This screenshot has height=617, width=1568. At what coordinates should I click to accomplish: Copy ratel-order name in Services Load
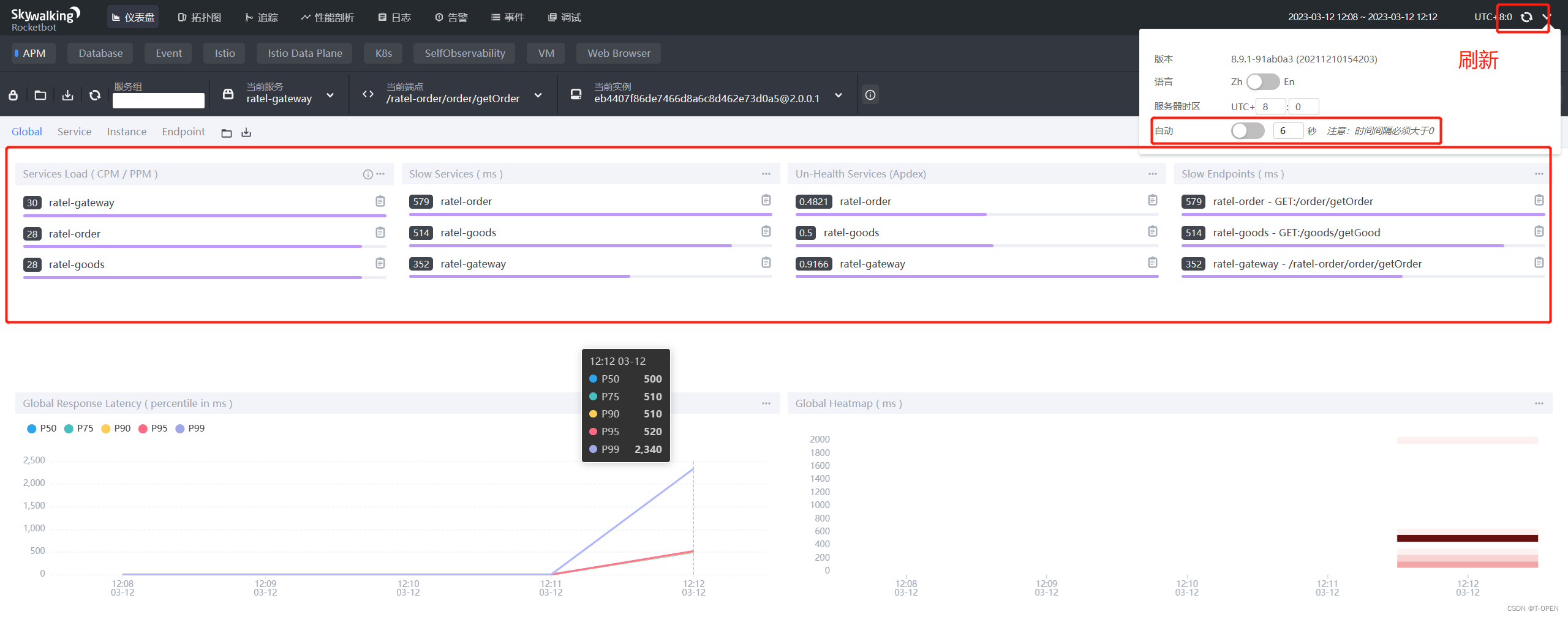380,233
